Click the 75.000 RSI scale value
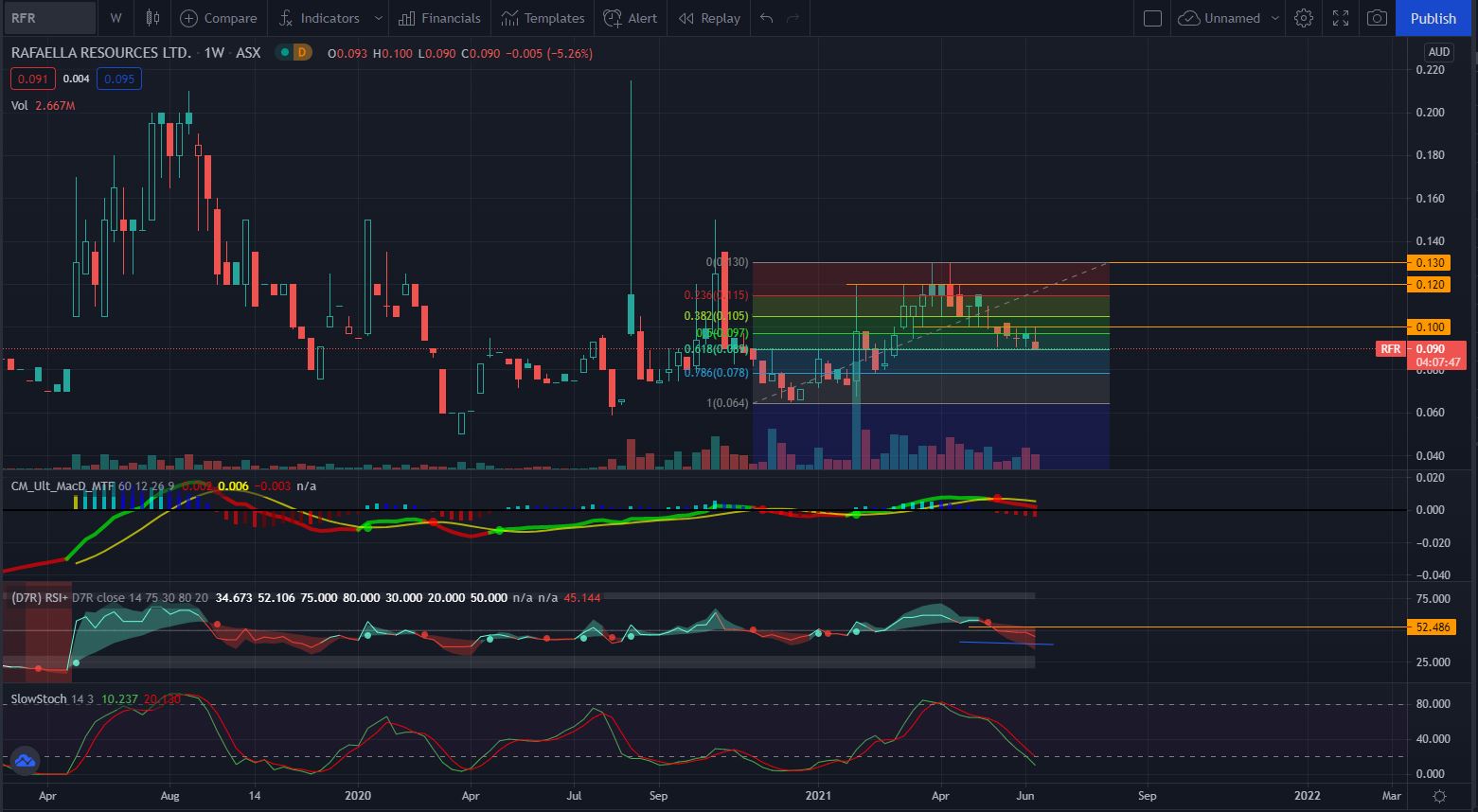 tap(1432, 599)
